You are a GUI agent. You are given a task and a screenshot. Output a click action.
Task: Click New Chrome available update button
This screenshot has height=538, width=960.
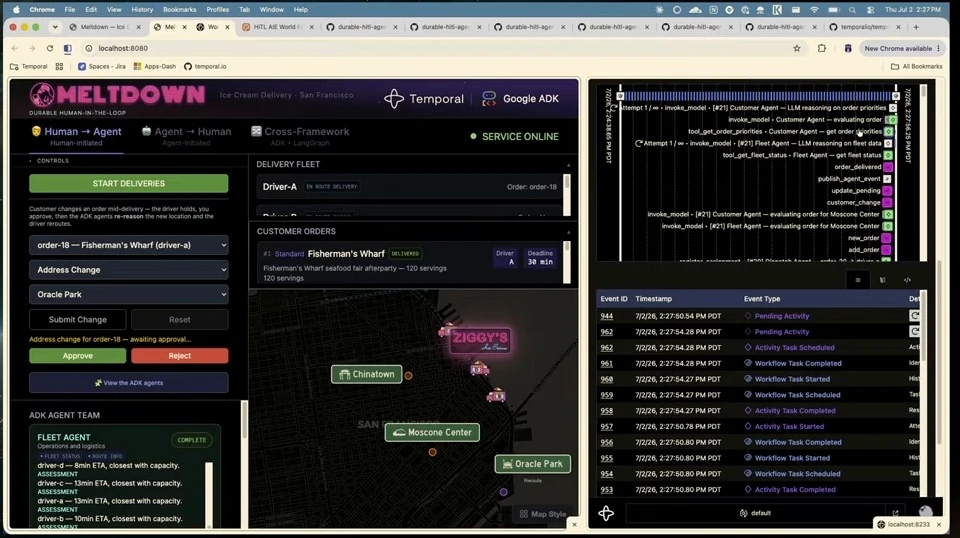coord(901,48)
